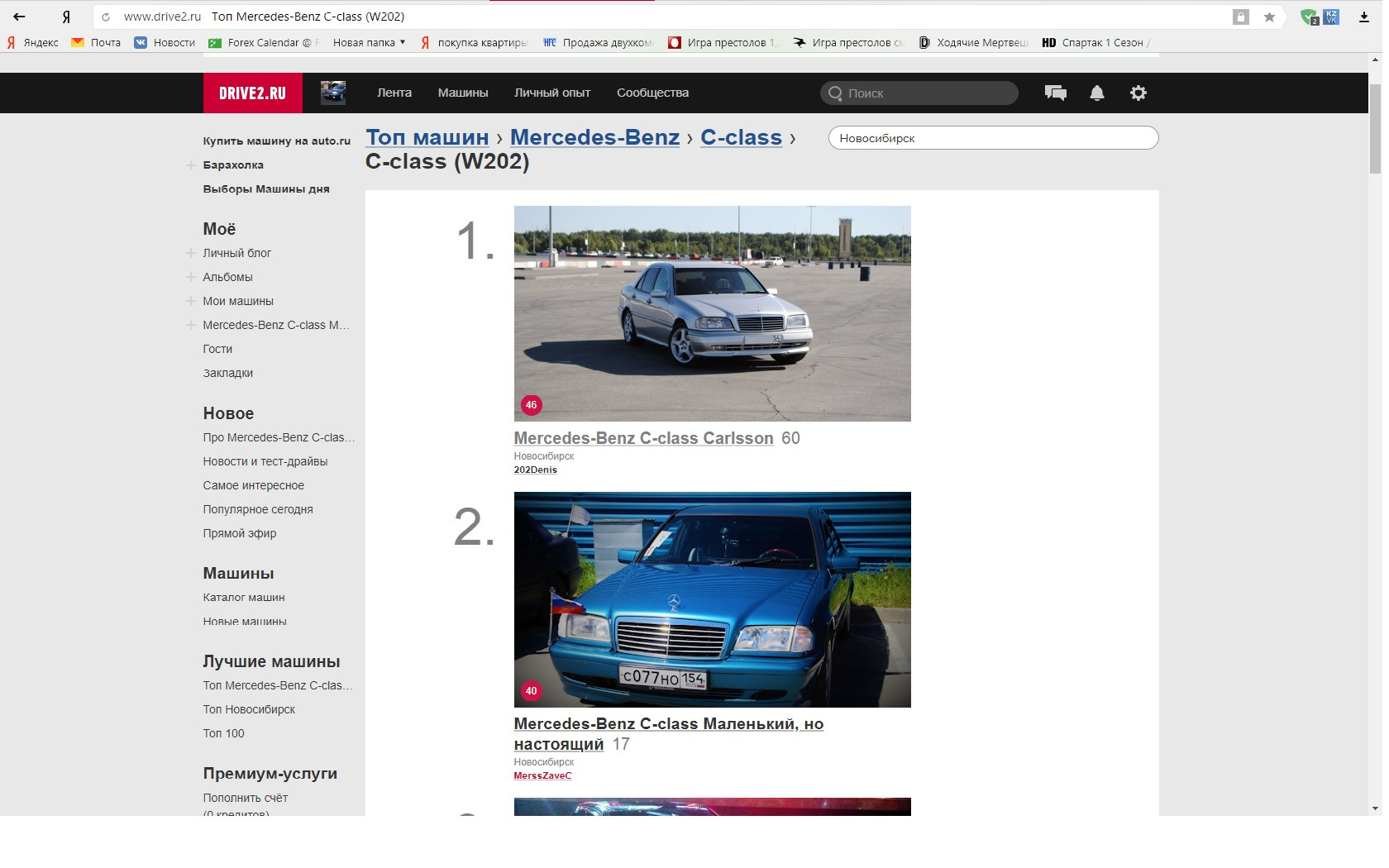Image resolution: width=1389 pixels, height=868 pixels.
Task: Open the Лента menu item
Action: tap(394, 93)
